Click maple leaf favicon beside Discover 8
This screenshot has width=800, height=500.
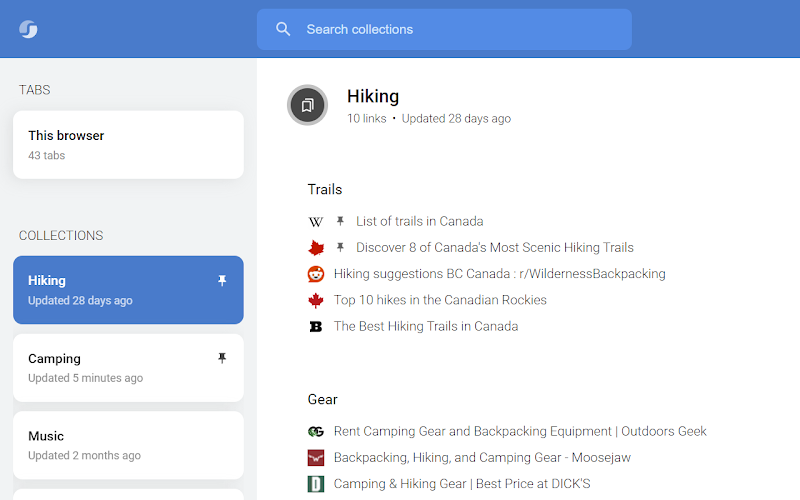[x=316, y=248]
